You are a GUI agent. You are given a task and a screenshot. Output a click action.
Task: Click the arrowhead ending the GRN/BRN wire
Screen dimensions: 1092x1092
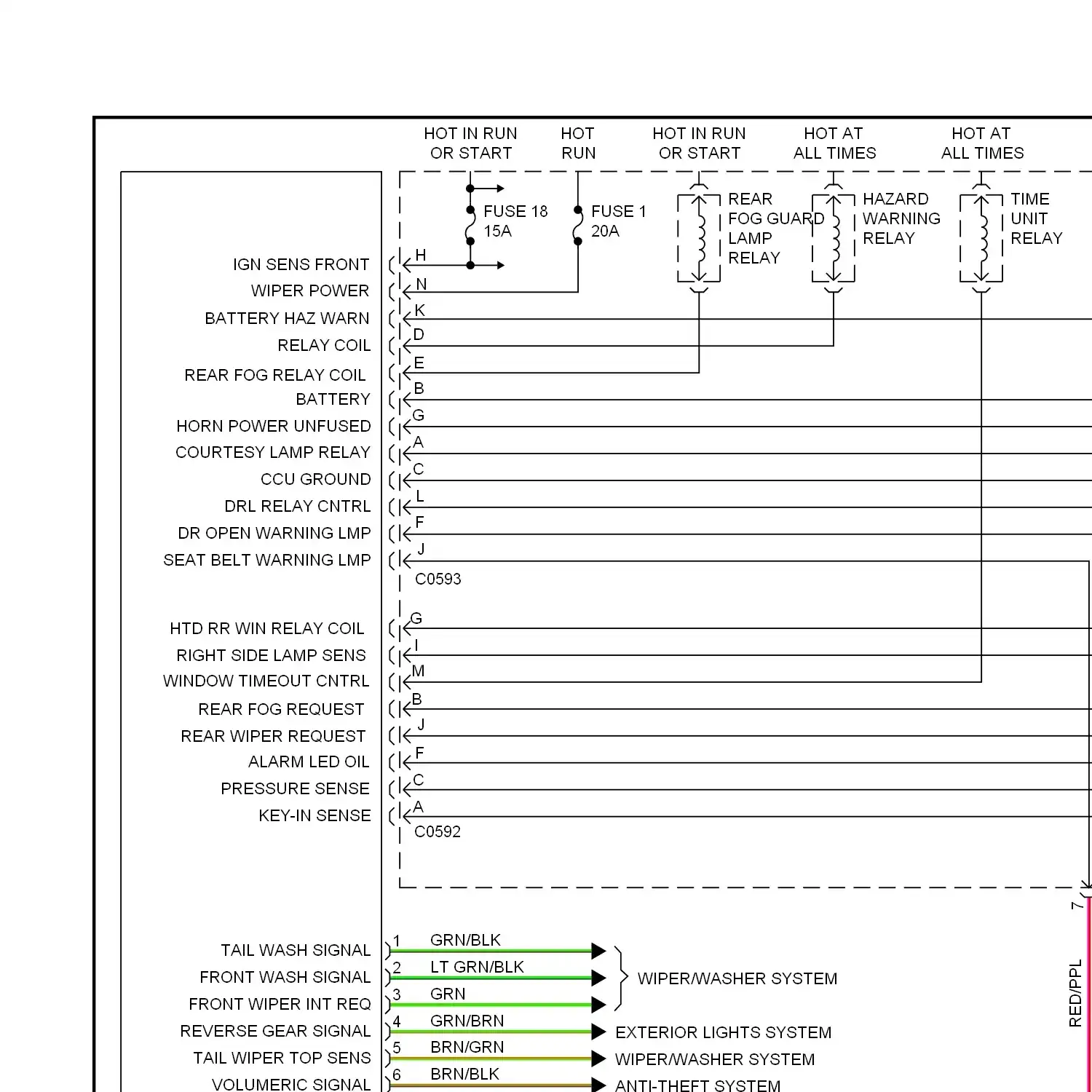598,1032
